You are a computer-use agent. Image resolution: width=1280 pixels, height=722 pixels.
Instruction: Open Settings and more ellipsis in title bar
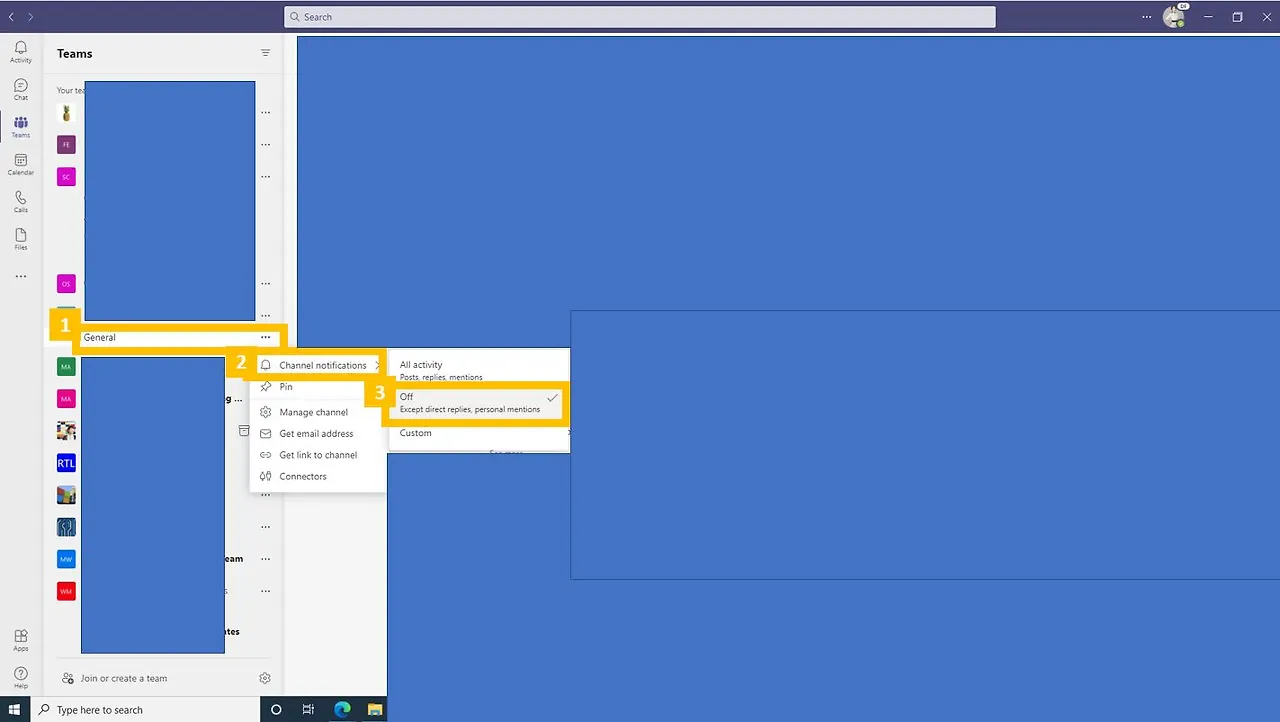coord(1147,17)
